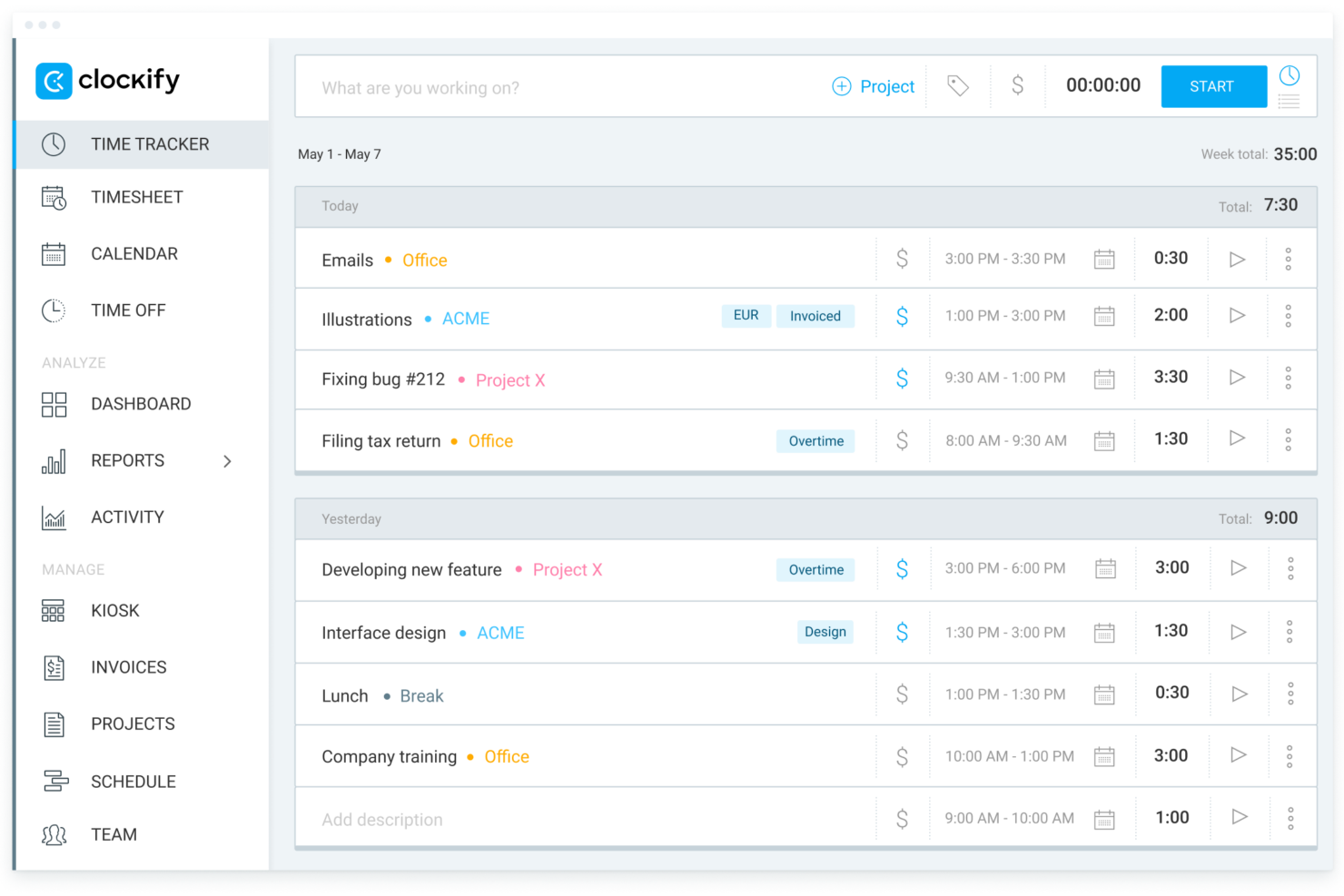Expand the Reports submenu arrow
1344x896 pixels.
[227, 461]
